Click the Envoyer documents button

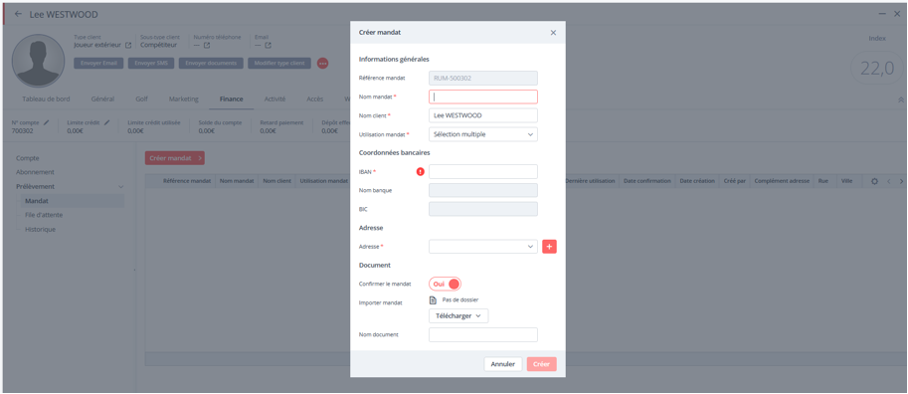[x=211, y=63]
